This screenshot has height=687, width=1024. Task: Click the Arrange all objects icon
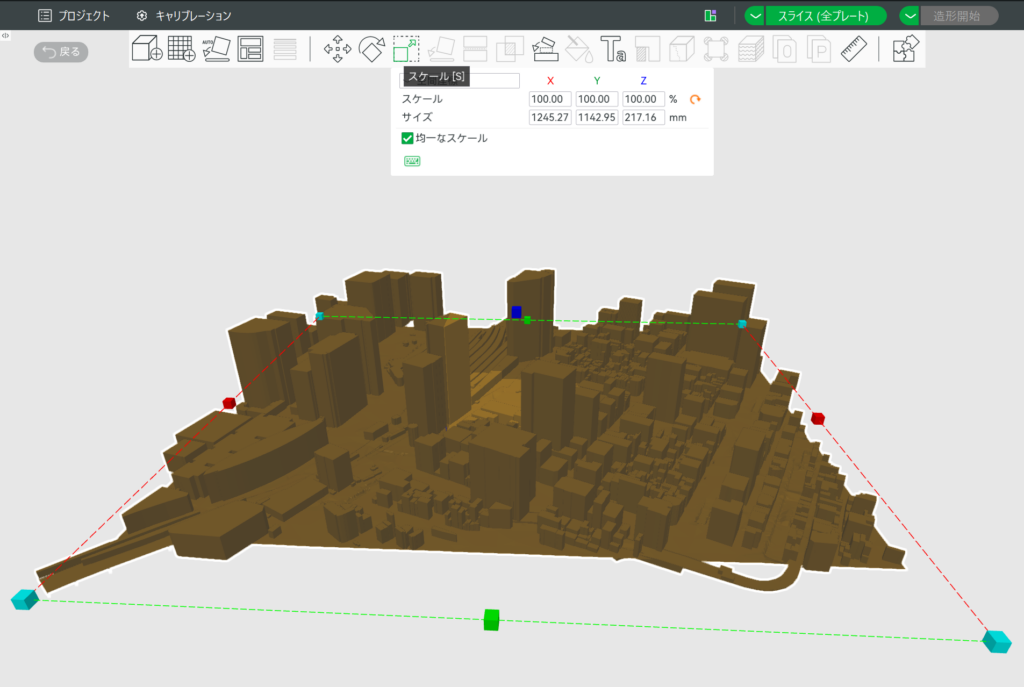coord(250,48)
